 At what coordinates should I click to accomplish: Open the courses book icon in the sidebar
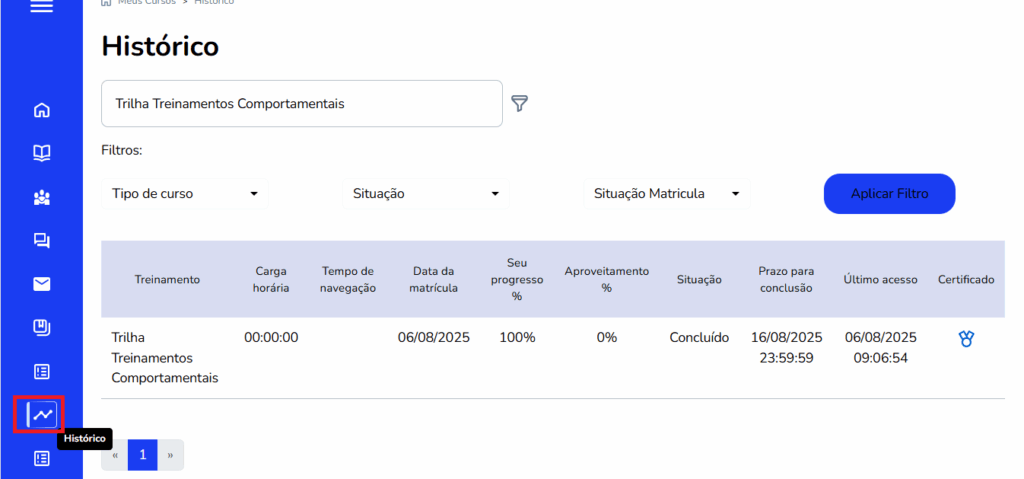41,153
